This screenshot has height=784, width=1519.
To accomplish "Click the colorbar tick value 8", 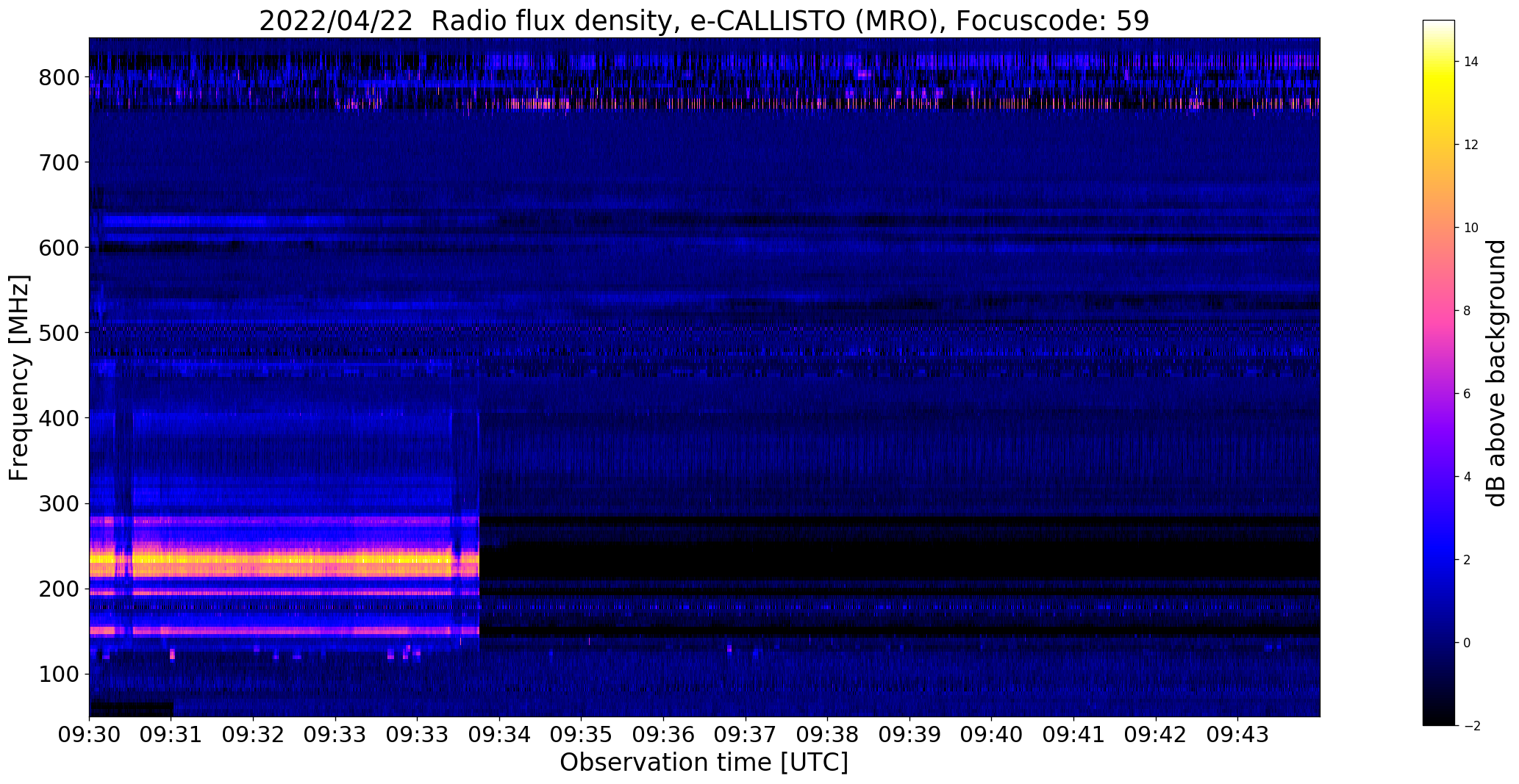I will click(x=1468, y=311).
